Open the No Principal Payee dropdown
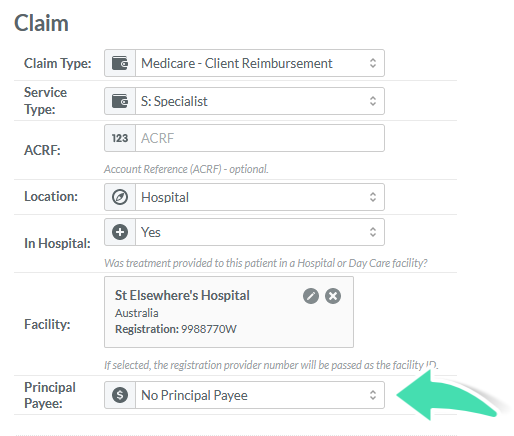Image resolution: width=514 pixels, height=436 pixels. (x=260, y=395)
